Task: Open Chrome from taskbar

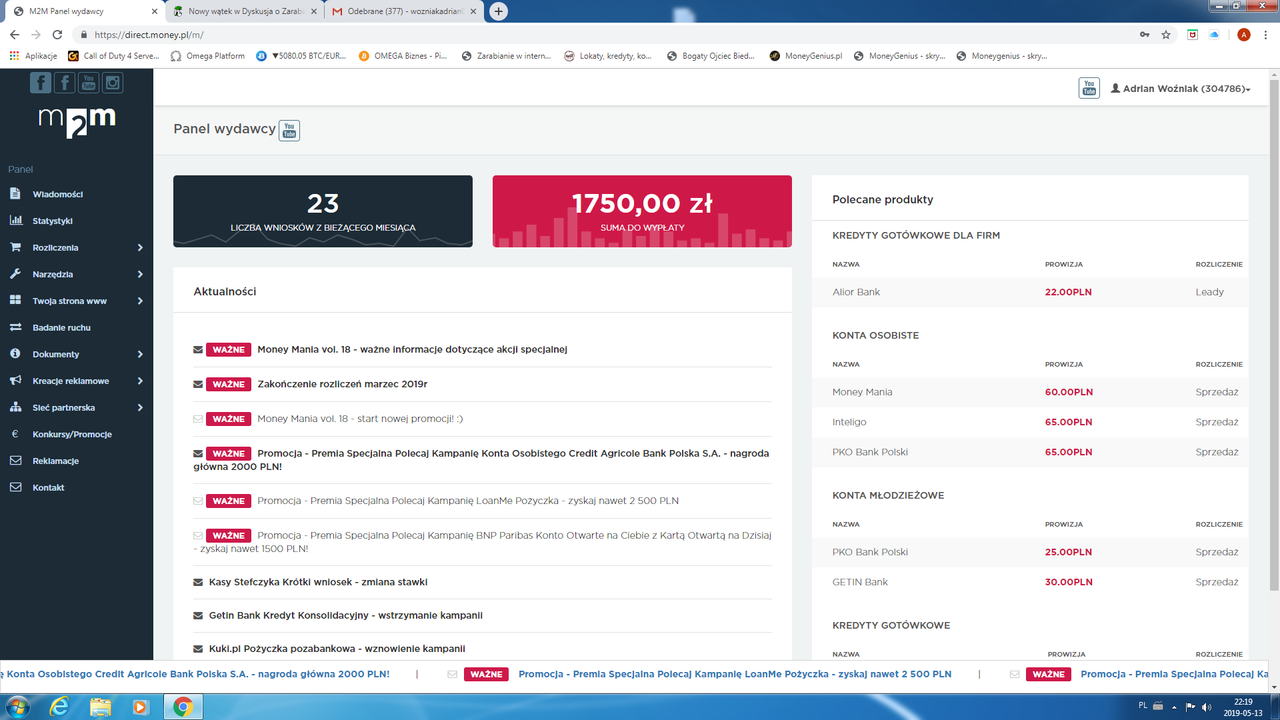Action: tap(183, 707)
